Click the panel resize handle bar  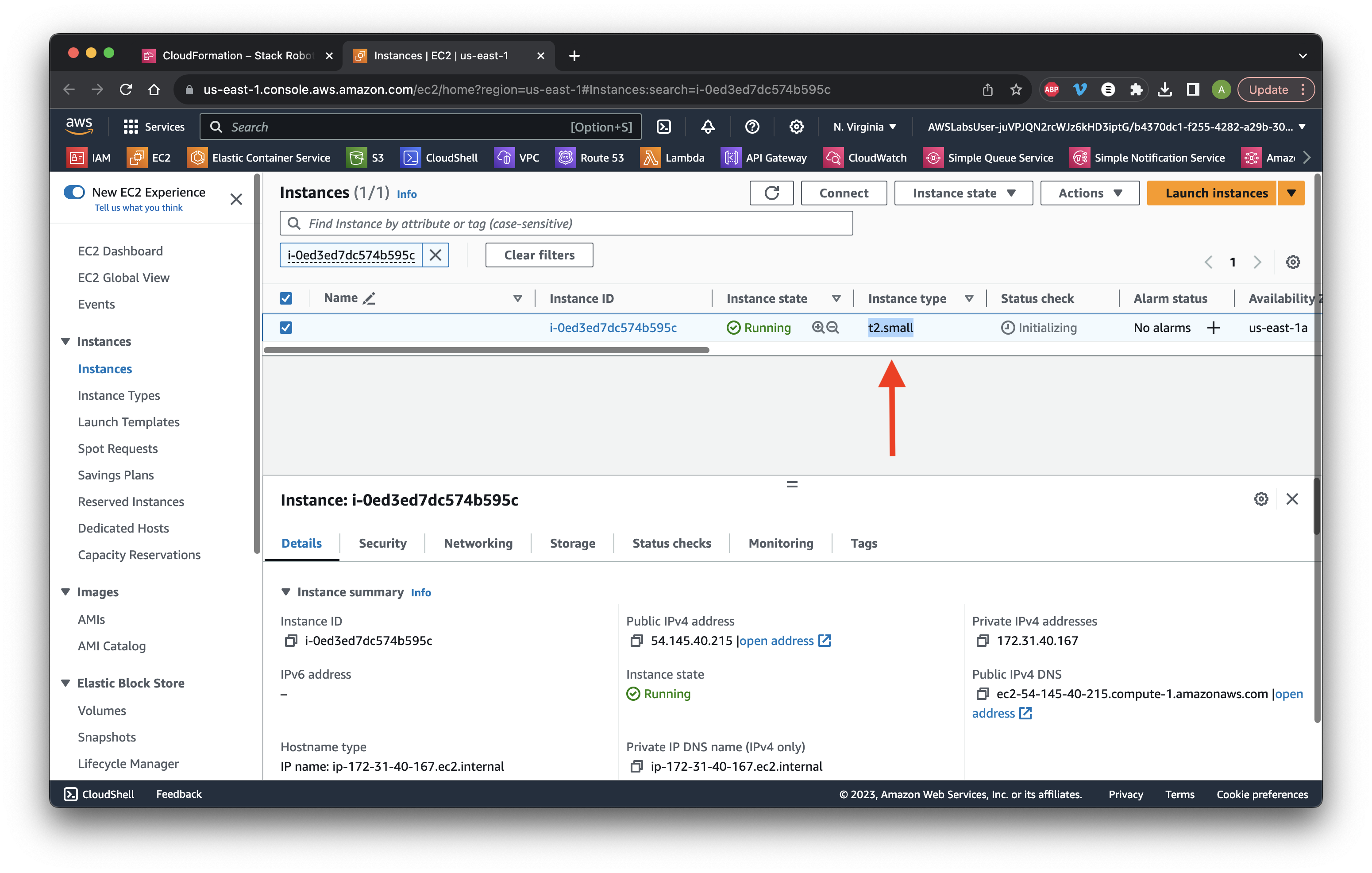pyautogui.click(x=792, y=484)
